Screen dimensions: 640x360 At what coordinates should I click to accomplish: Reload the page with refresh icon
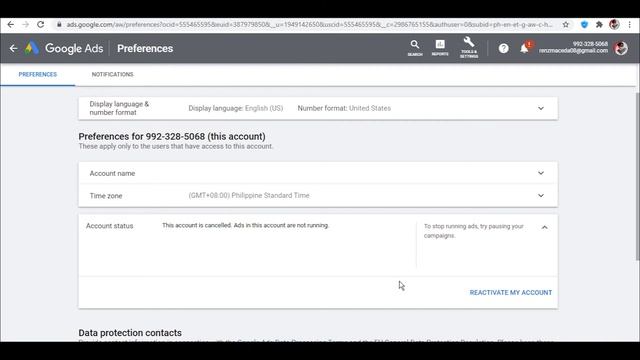40,24
